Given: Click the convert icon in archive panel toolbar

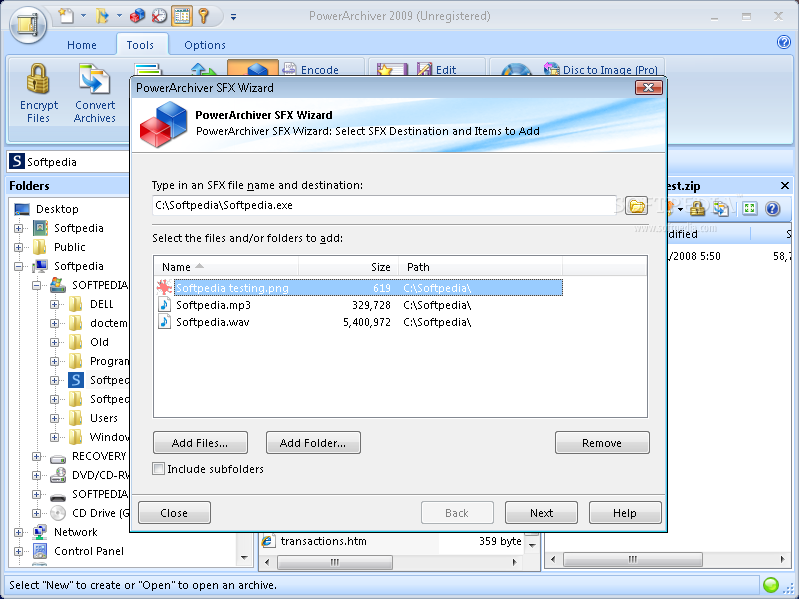Looking at the screenshot, I should (721, 208).
